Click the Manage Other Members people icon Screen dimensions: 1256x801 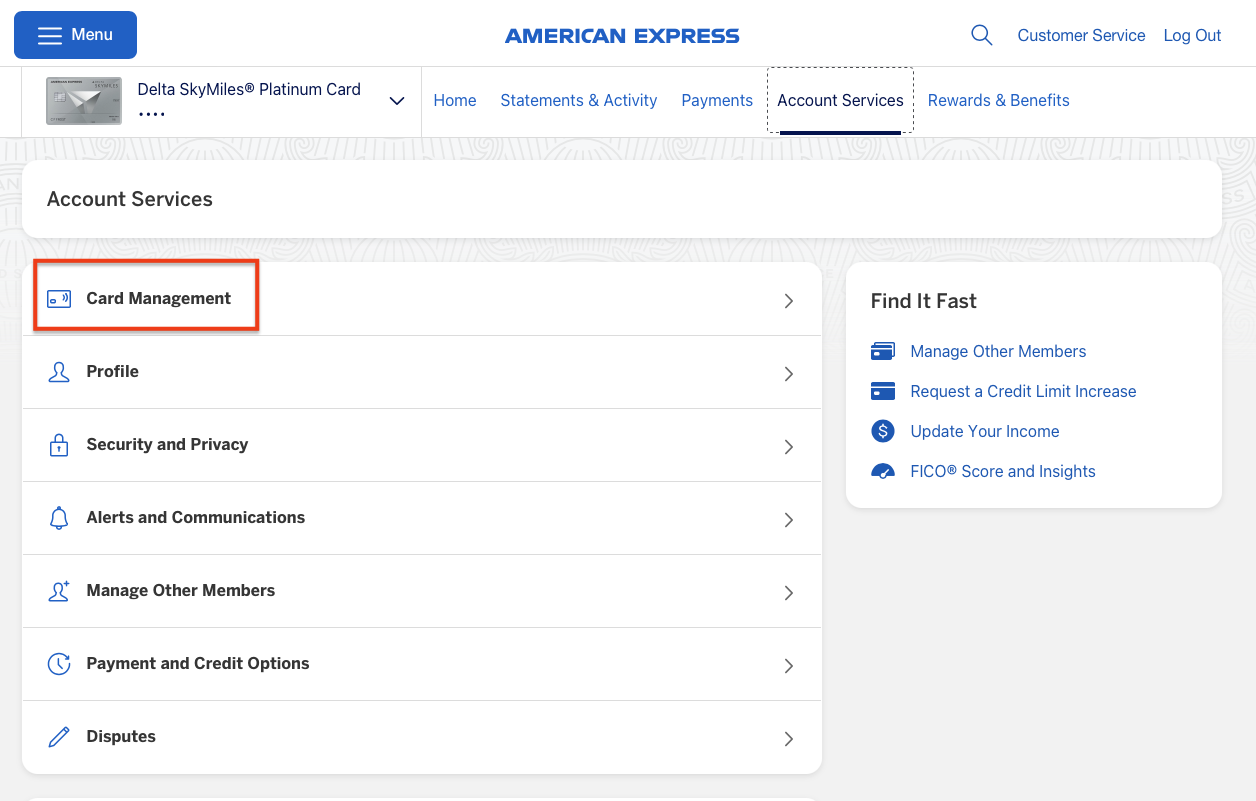[59, 591]
